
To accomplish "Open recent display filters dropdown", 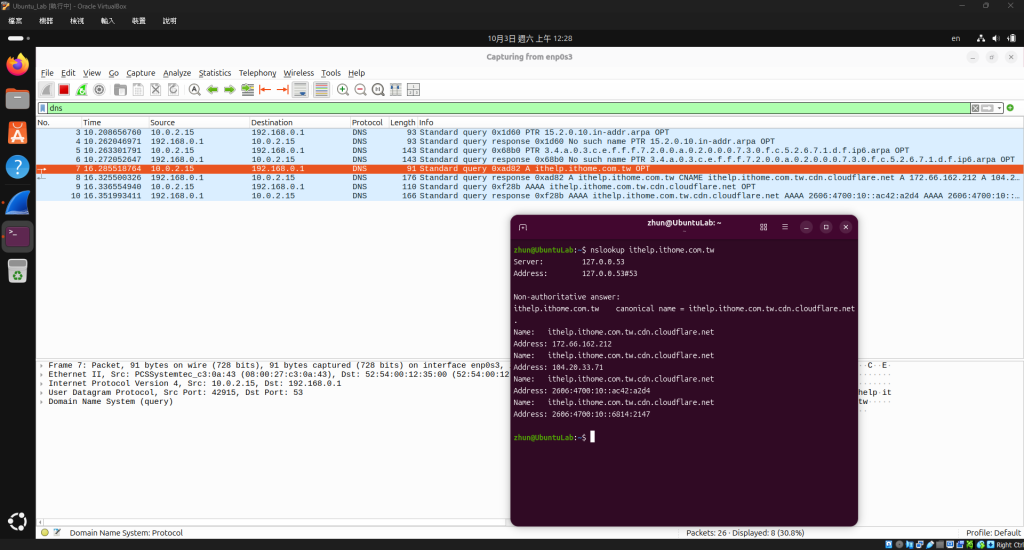I will pos(999,108).
